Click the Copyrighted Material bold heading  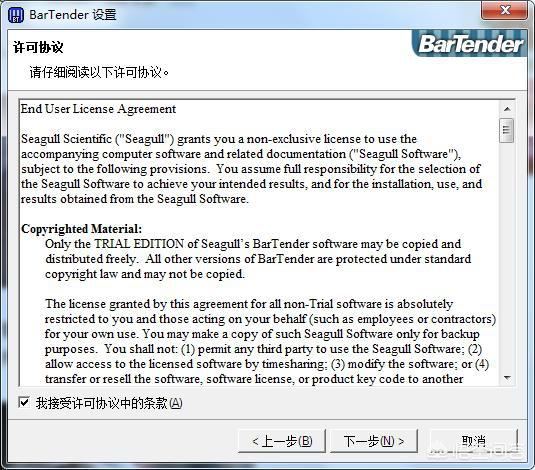[x=81, y=229]
